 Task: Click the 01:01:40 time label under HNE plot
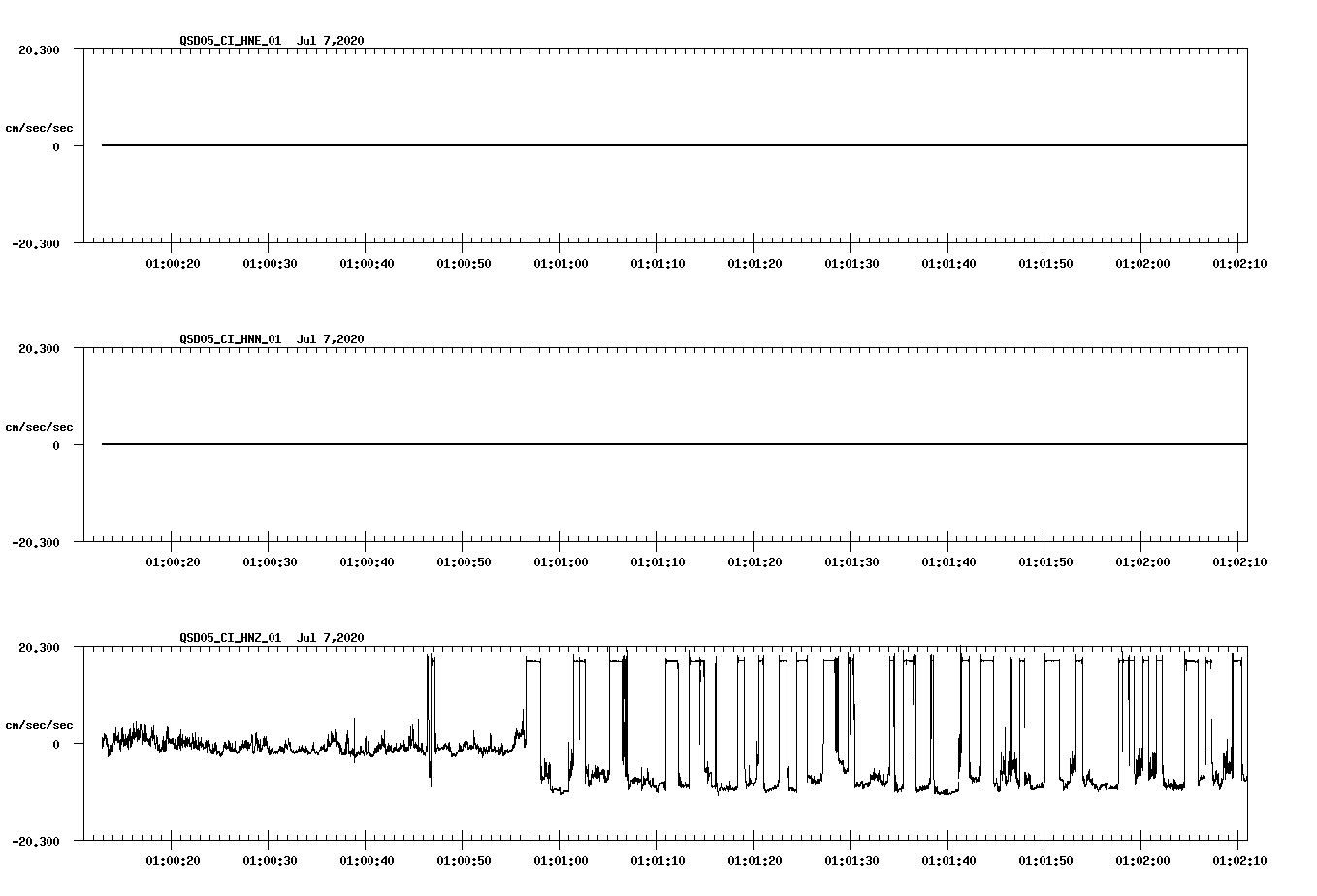pos(948,263)
